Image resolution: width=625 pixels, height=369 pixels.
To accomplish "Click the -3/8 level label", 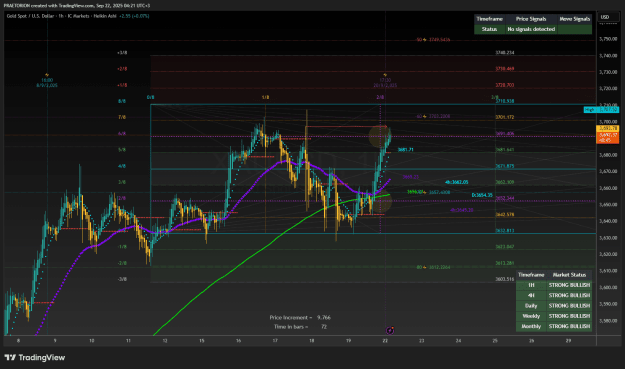I will click(x=122, y=279).
